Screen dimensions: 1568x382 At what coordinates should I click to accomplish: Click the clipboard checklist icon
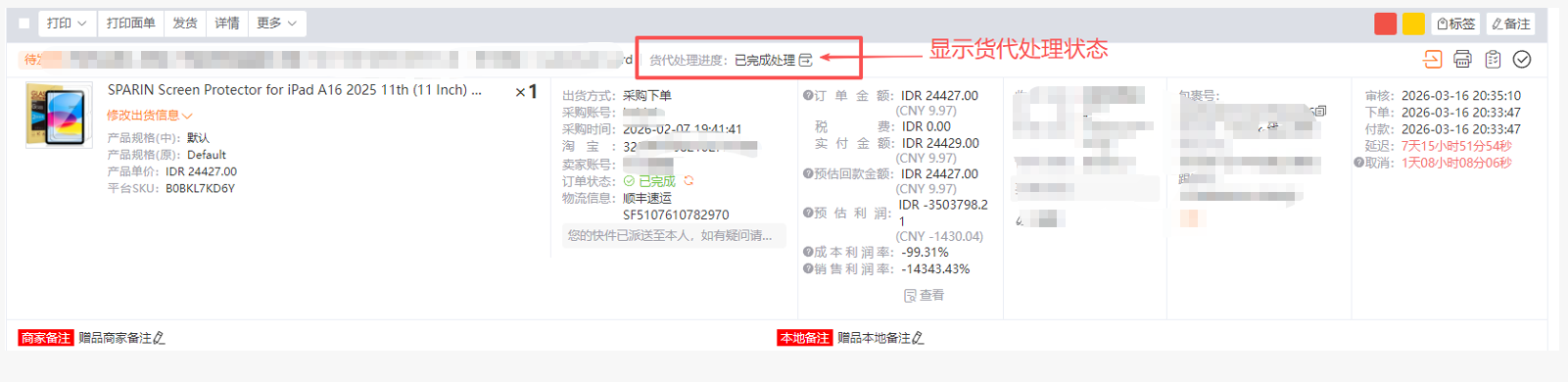pyautogui.click(x=1493, y=59)
